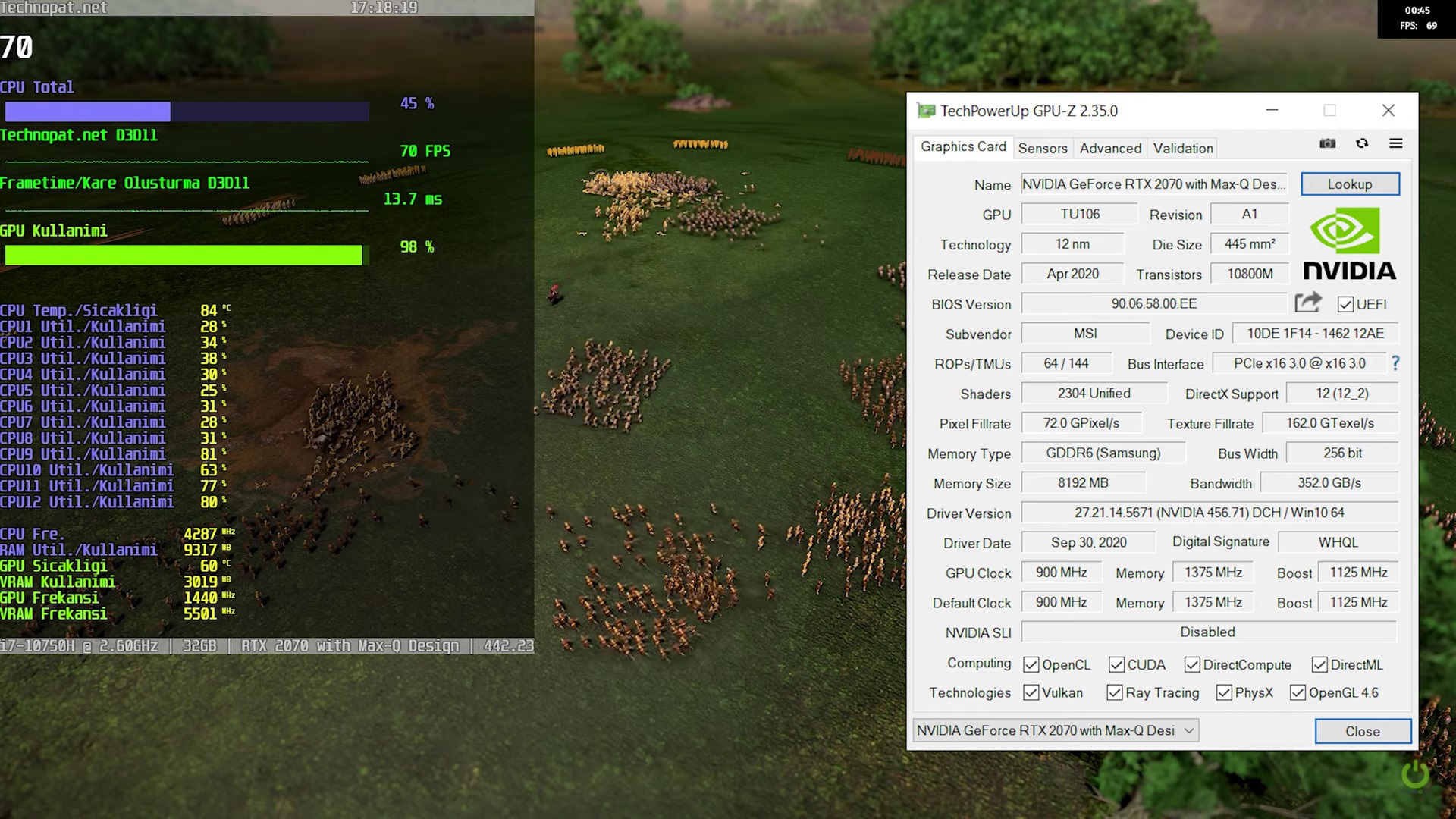Viewport: 1456px width, 819px height.
Task: Click the BIOS export share arrow icon
Action: coord(1307,303)
